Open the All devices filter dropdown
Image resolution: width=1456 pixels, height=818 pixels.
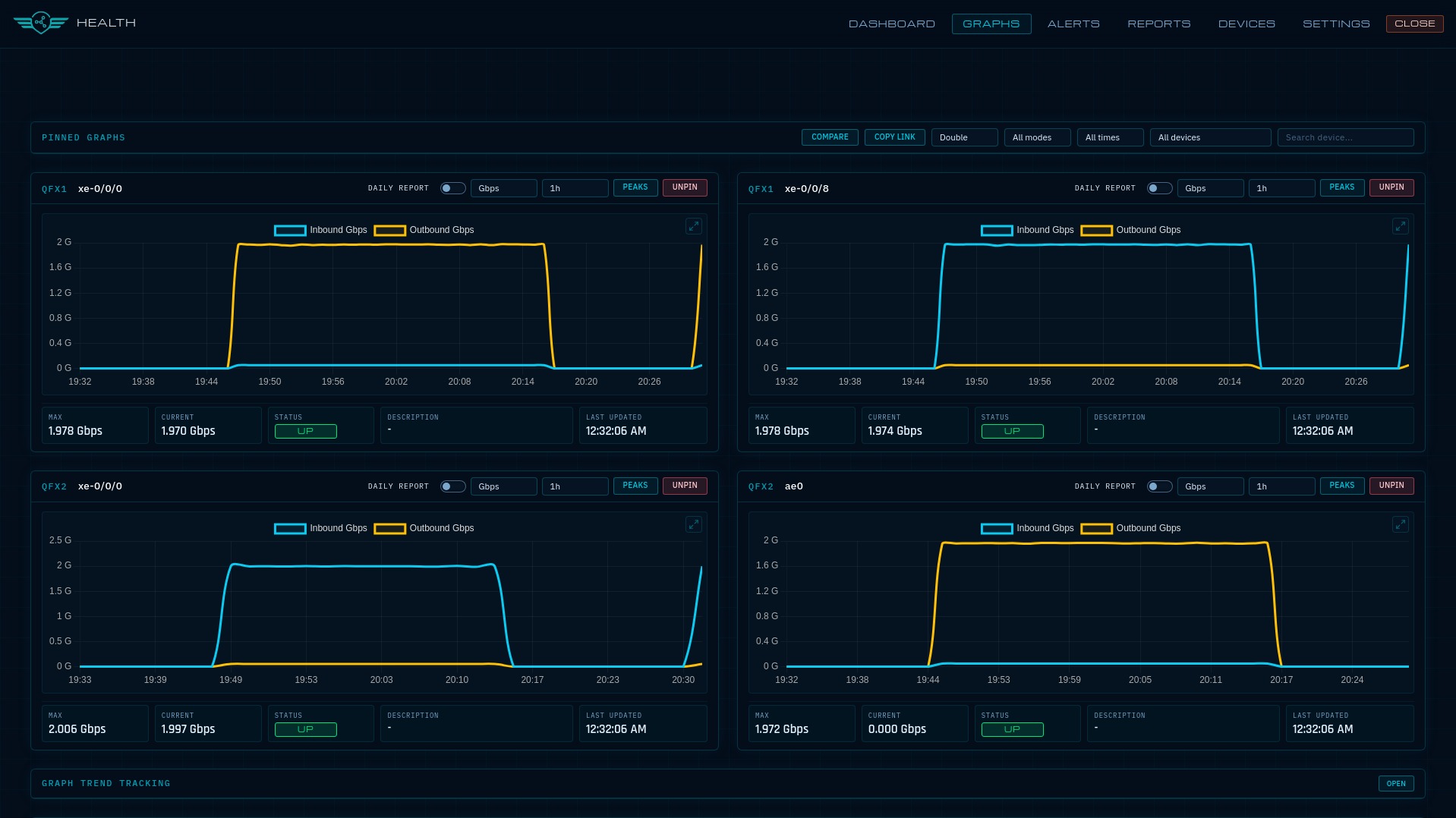[1210, 137]
